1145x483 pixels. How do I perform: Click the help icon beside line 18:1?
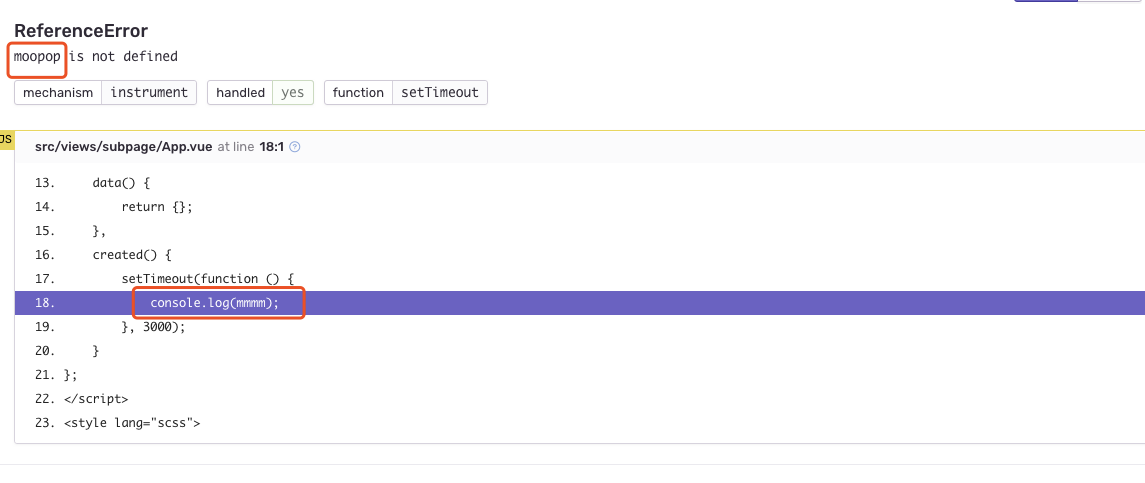295,147
